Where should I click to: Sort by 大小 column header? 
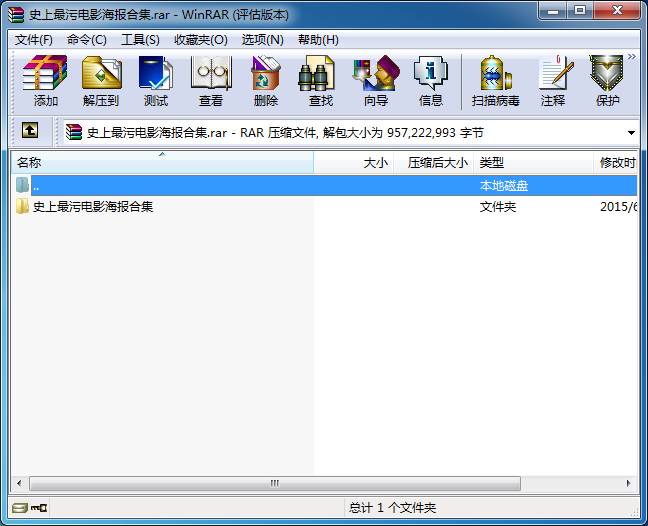(354, 162)
